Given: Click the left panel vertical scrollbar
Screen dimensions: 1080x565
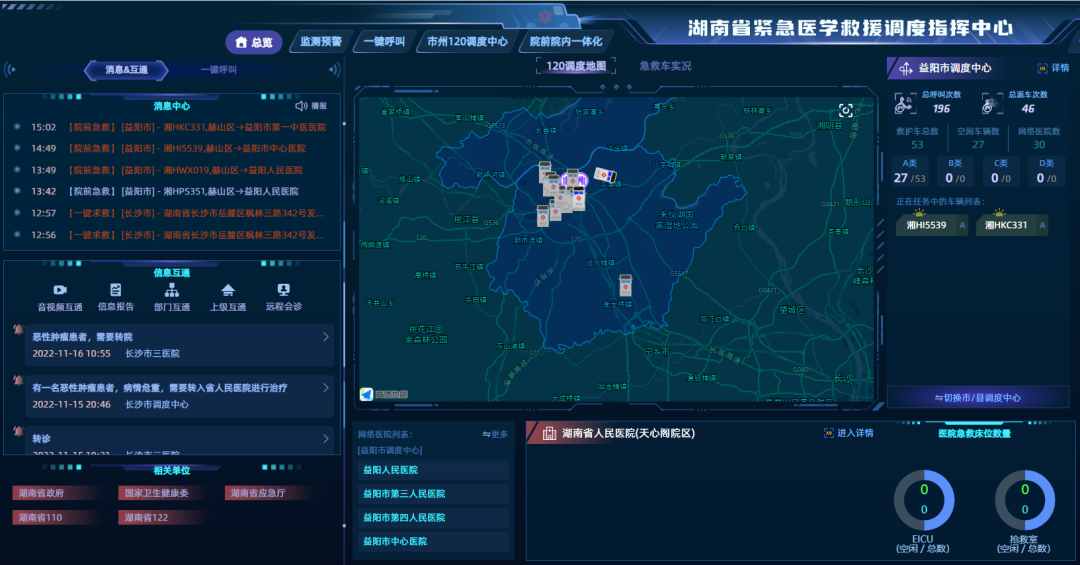Looking at the screenshot, I should coord(344,324).
